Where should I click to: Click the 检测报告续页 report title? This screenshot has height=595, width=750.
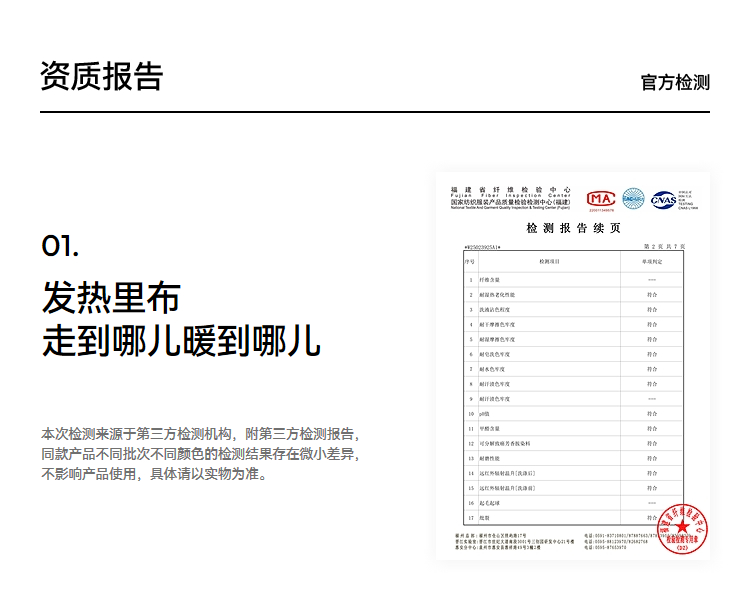coord(573,228)
